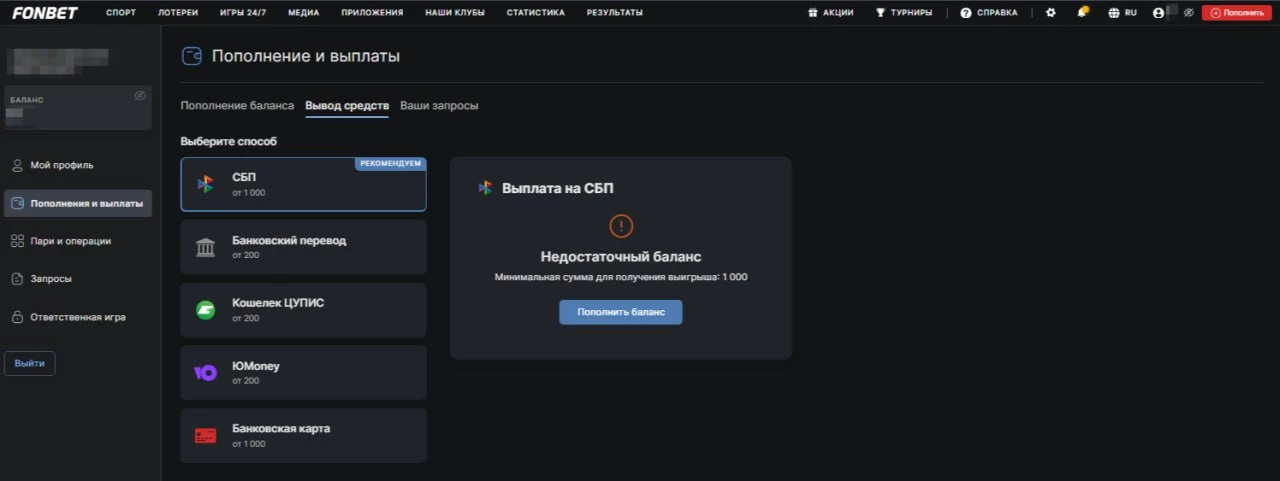This screenshot has width=1280, height=481.
Task: Open RU language selector
Action: [1123, 13]
